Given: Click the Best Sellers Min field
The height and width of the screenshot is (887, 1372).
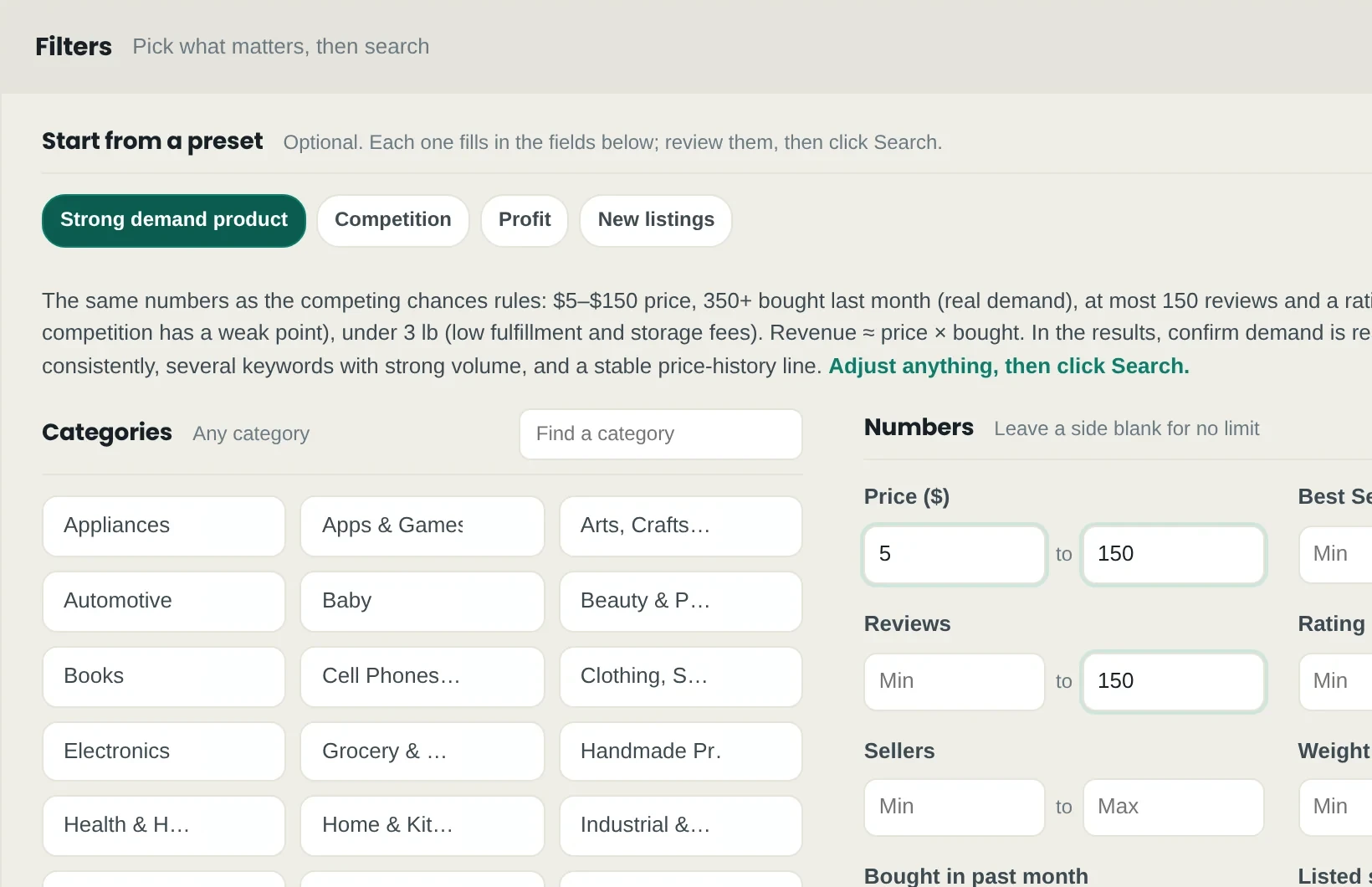Looking at the screenshot, I should [x=1336, y=555].
